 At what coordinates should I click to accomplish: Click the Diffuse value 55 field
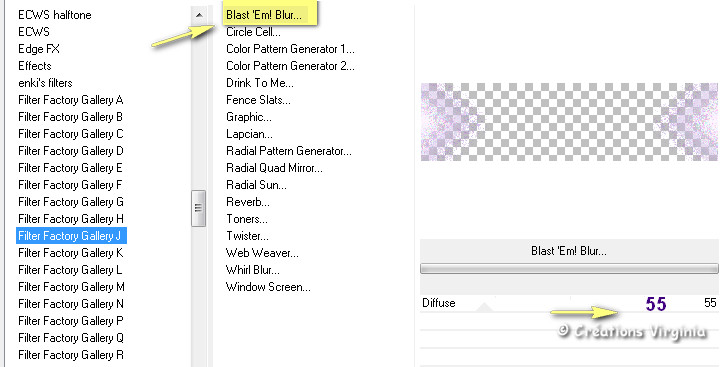(x=710, y=303)
